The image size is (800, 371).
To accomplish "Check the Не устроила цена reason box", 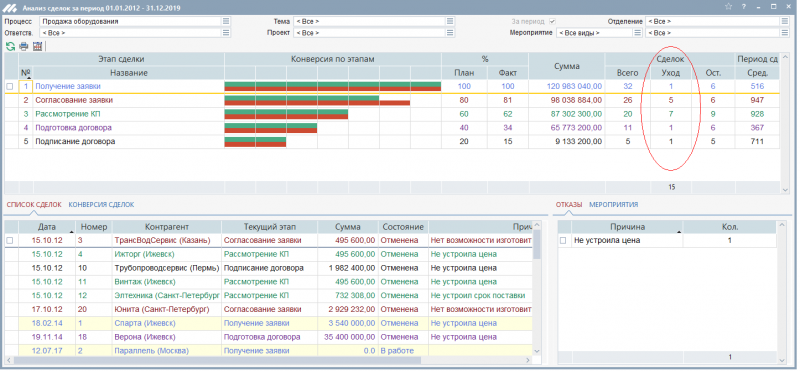I will pyautogui.click(x=563, y=240).
